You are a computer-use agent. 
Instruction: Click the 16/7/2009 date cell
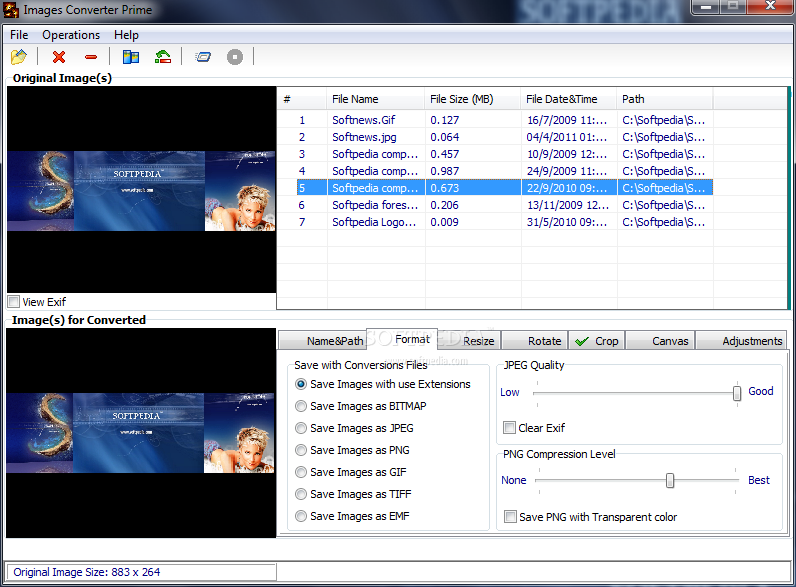point(567,120)
